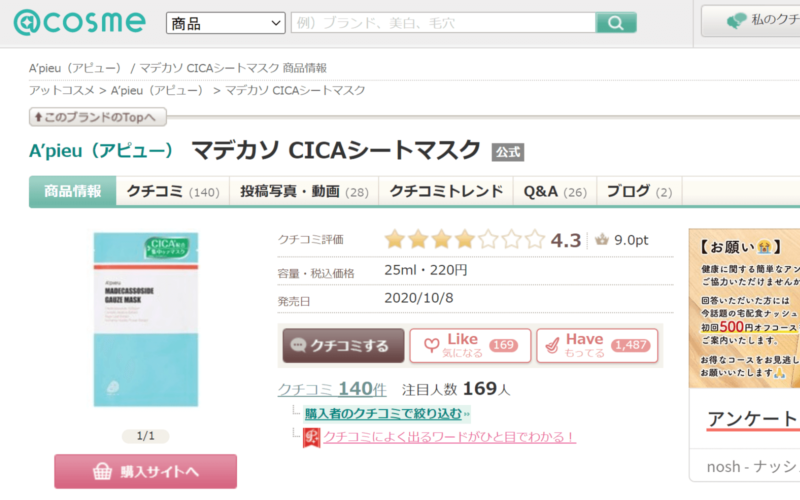
Task: Focus the brand search input field
Action: (443, 23)
